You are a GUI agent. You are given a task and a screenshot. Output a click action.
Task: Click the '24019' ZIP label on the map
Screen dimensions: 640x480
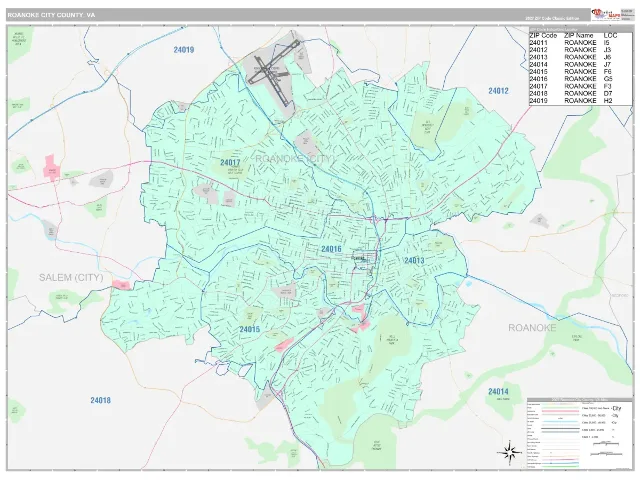(184, 50)
